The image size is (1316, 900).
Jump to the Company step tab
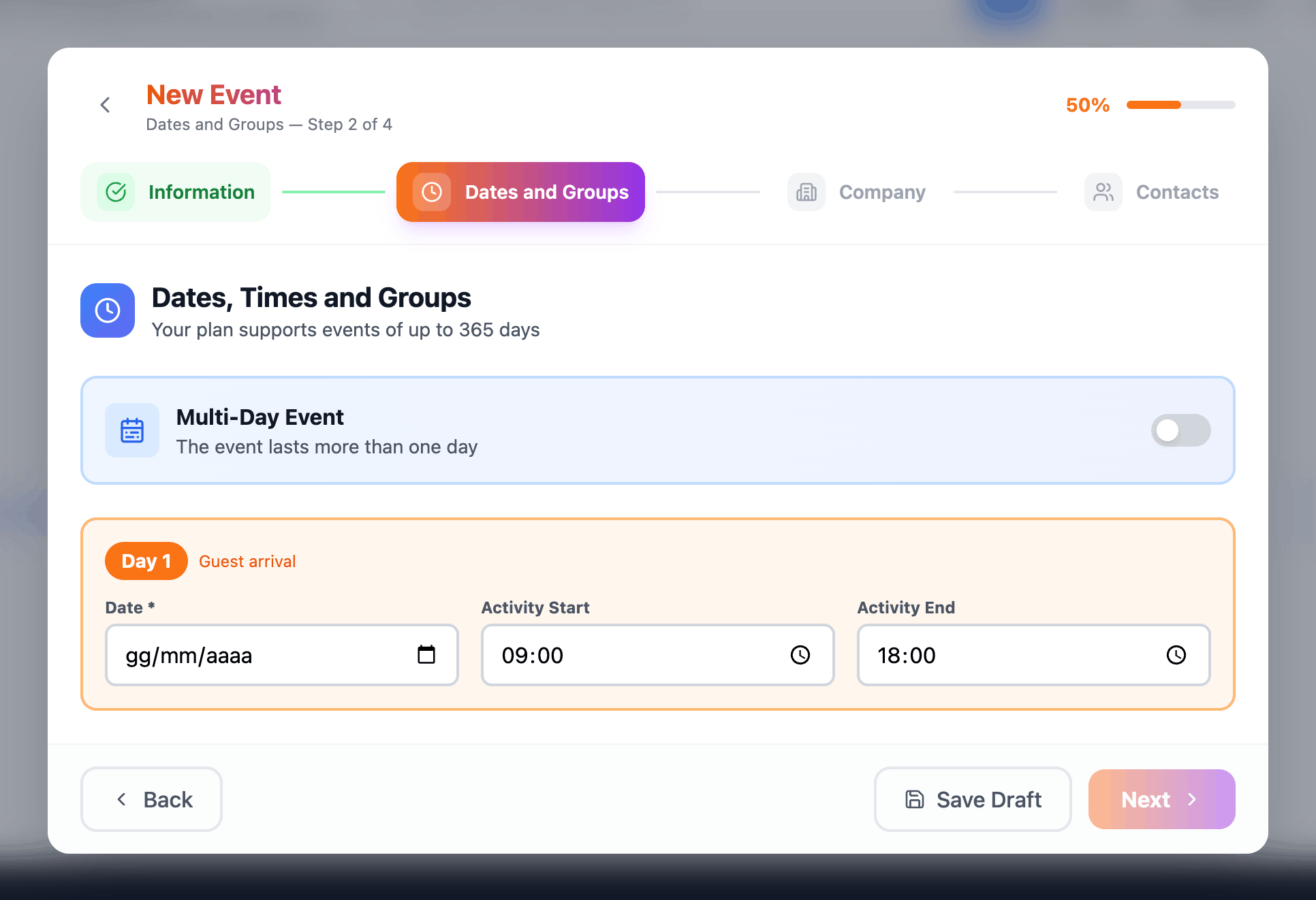[857, 192]
